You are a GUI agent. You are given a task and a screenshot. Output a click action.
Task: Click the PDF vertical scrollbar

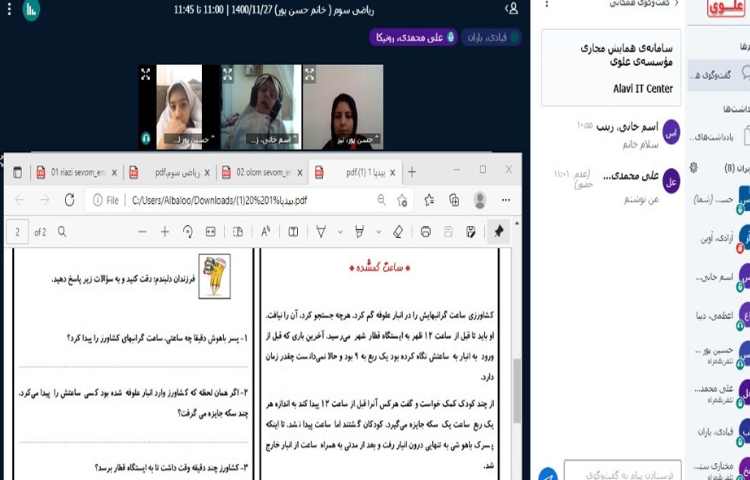pyautogui.click(x=517, y=380)
